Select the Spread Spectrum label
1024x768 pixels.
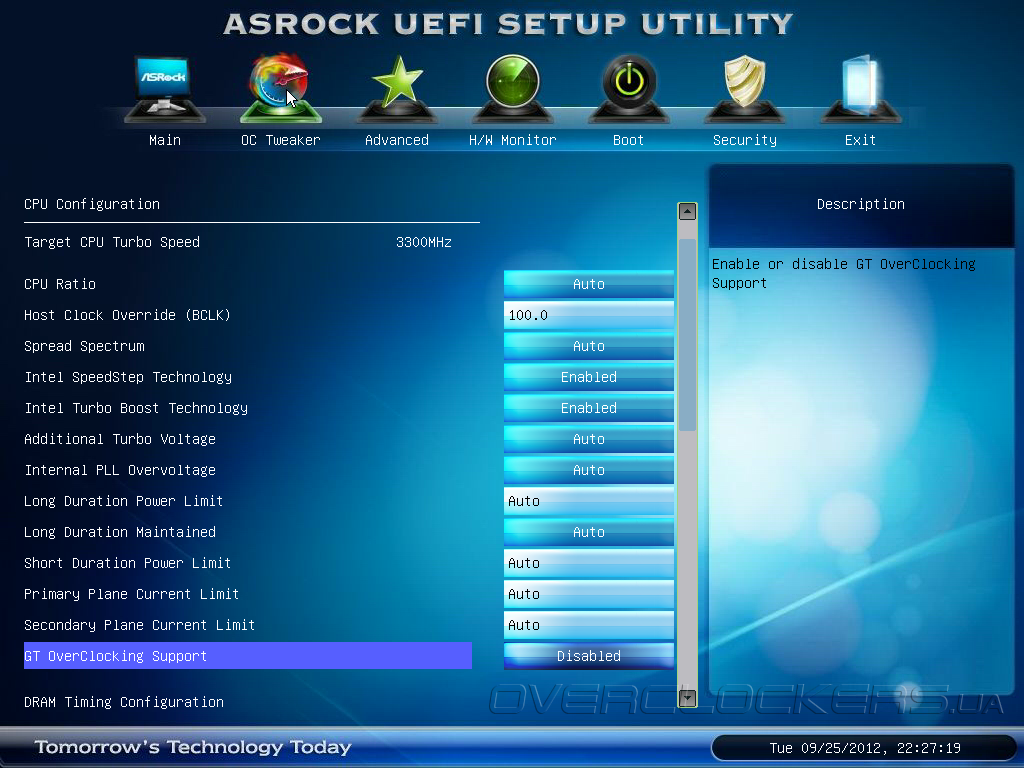(x=84, y=347)
